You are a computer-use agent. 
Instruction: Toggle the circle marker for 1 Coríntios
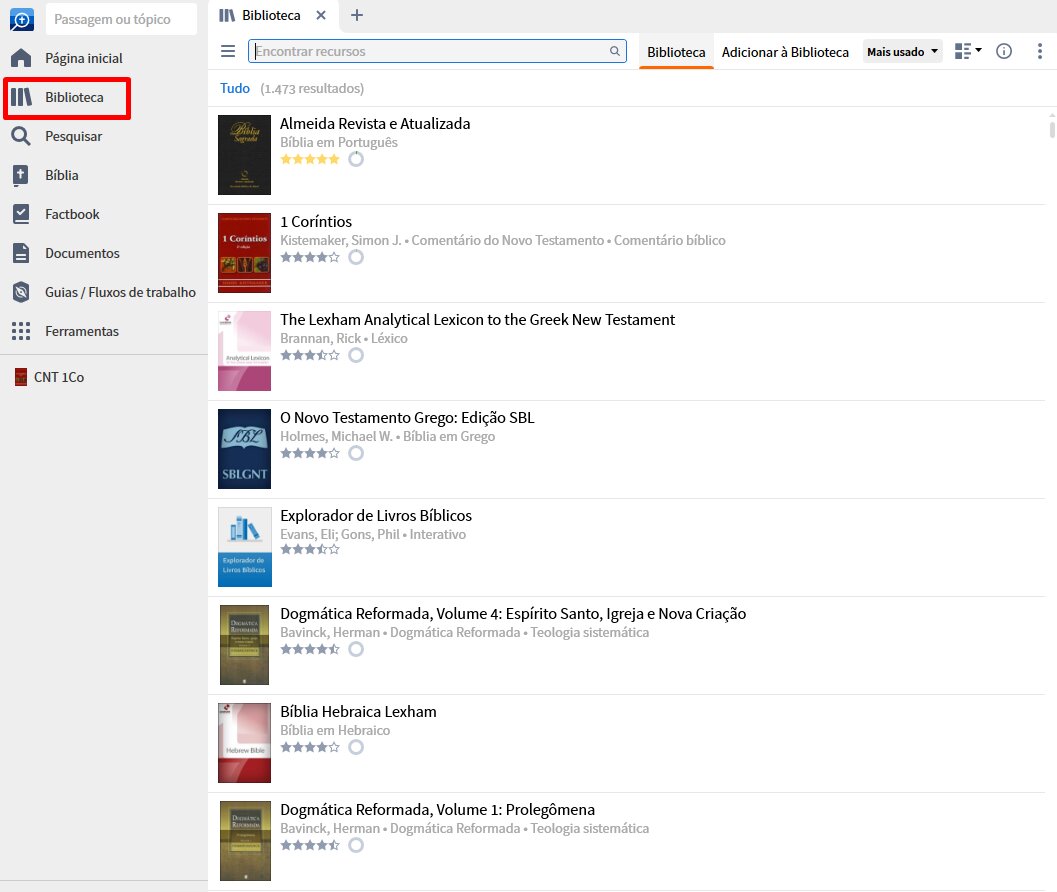pos(356,257)
